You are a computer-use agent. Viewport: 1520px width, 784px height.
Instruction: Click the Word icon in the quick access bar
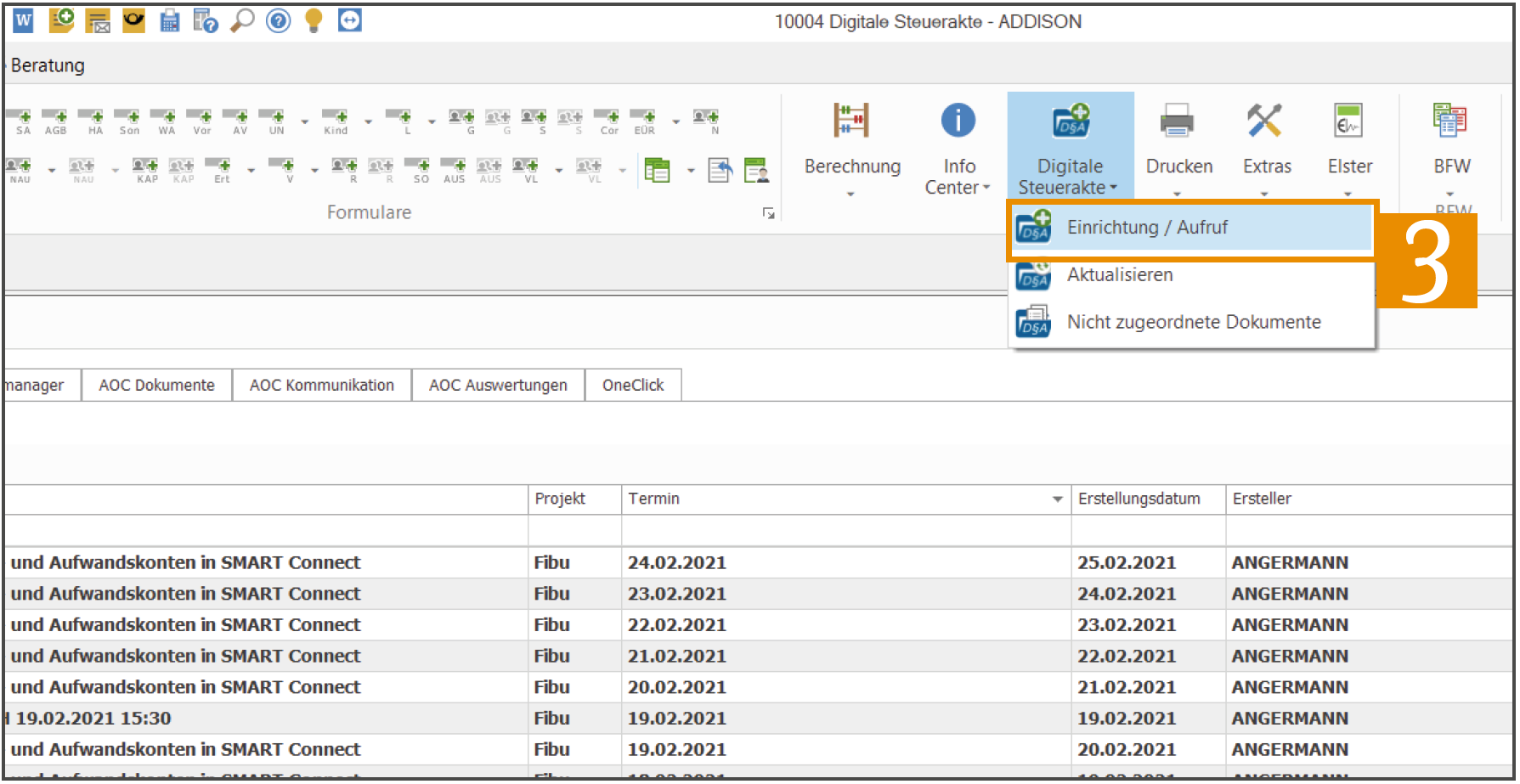point(23,20)
